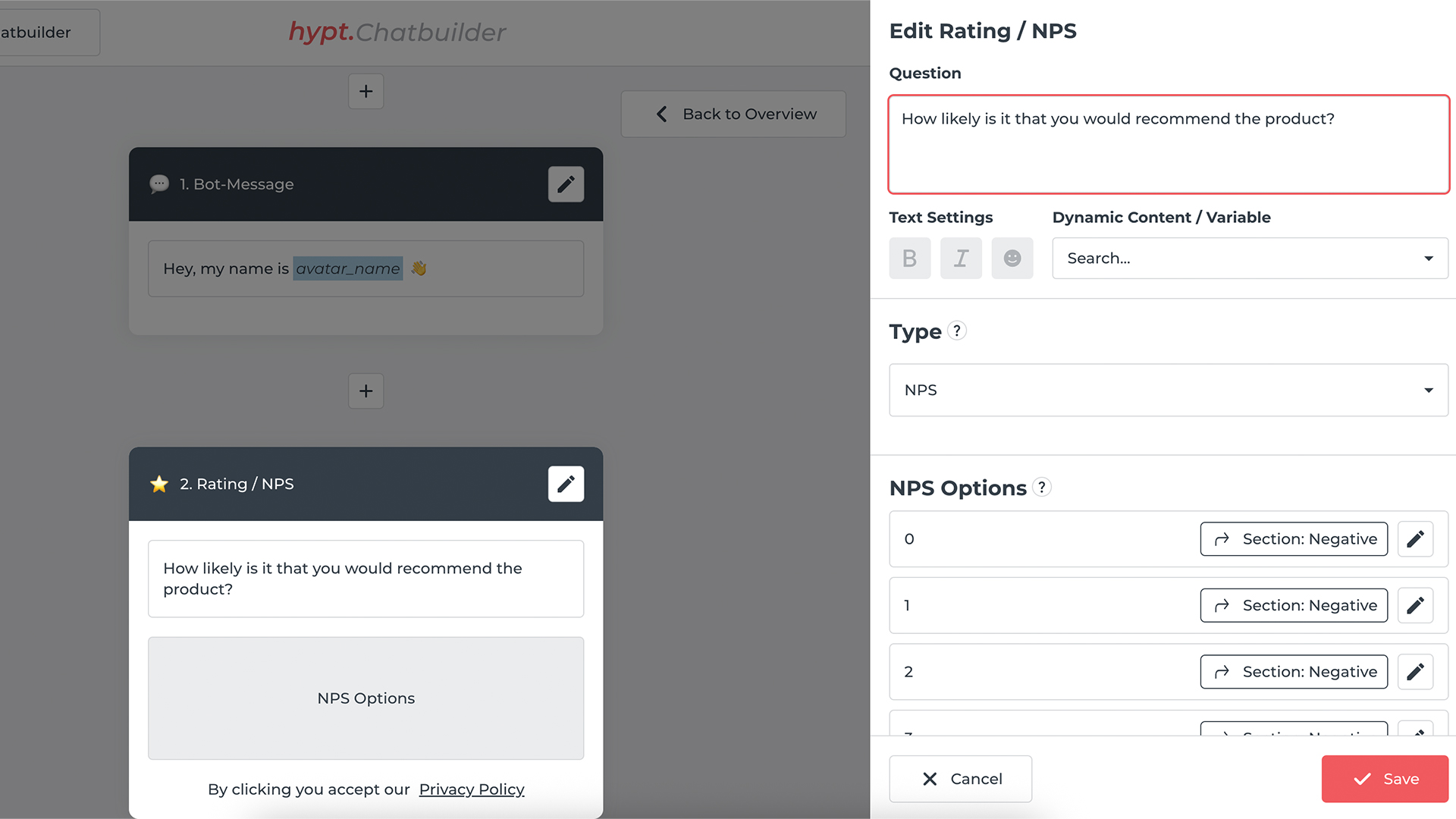Edit the Rating / NPS block via pencil icon
This screenshot has height=819, width=1456.
click(x=566, y=484)
